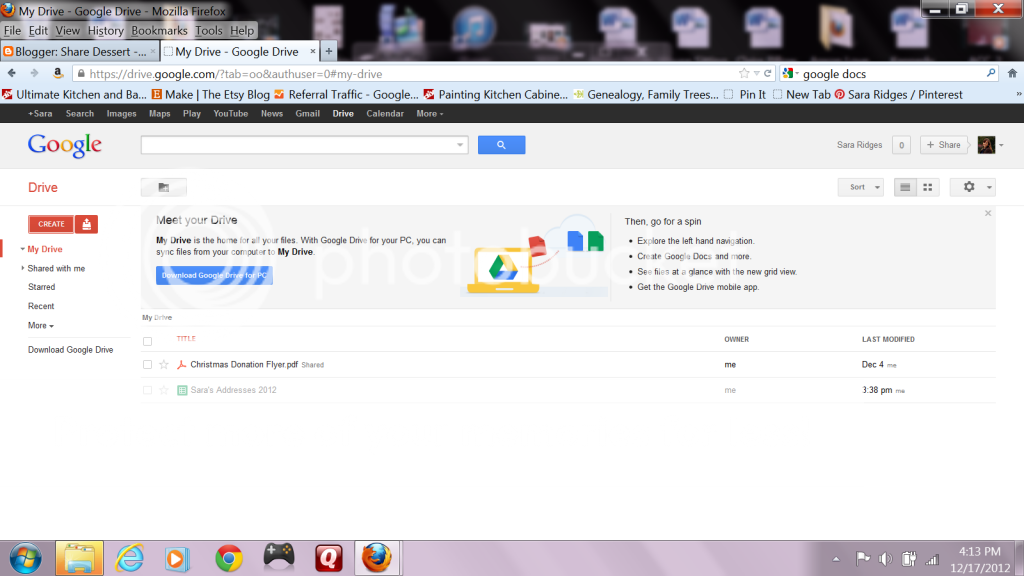Click the search magnifier in Firefox search box
Screen dimensions: 1024x576
tap(991, 73)
